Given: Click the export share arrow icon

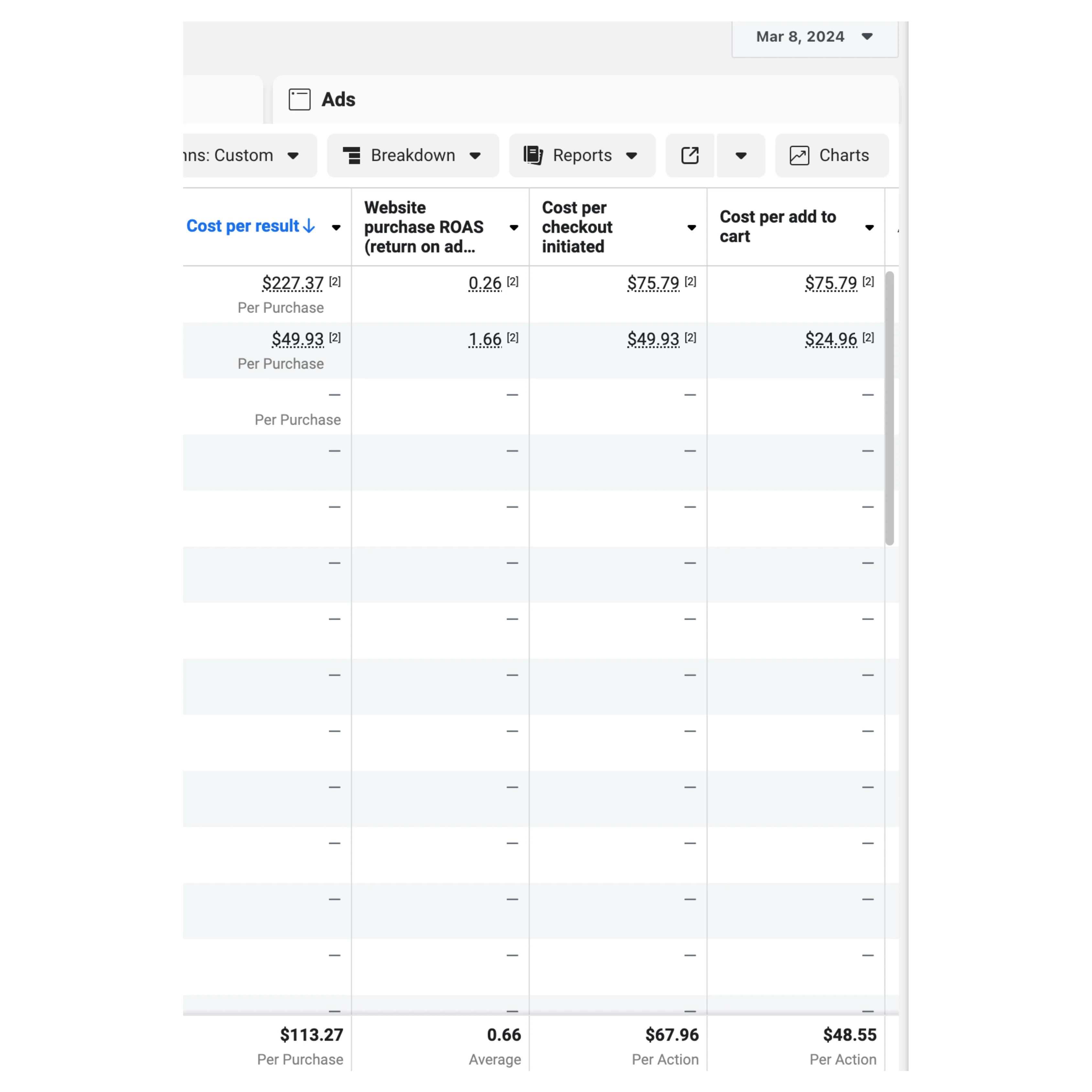Looking at the screenshot, I should 689,155.
